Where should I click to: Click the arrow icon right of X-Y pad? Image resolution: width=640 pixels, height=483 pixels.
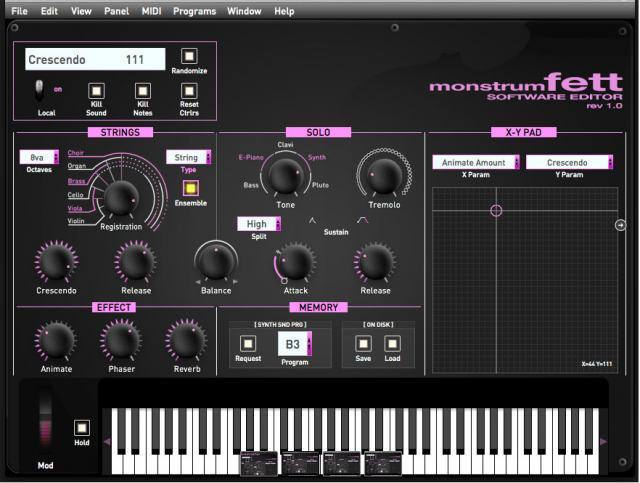[x=620, y=225]
